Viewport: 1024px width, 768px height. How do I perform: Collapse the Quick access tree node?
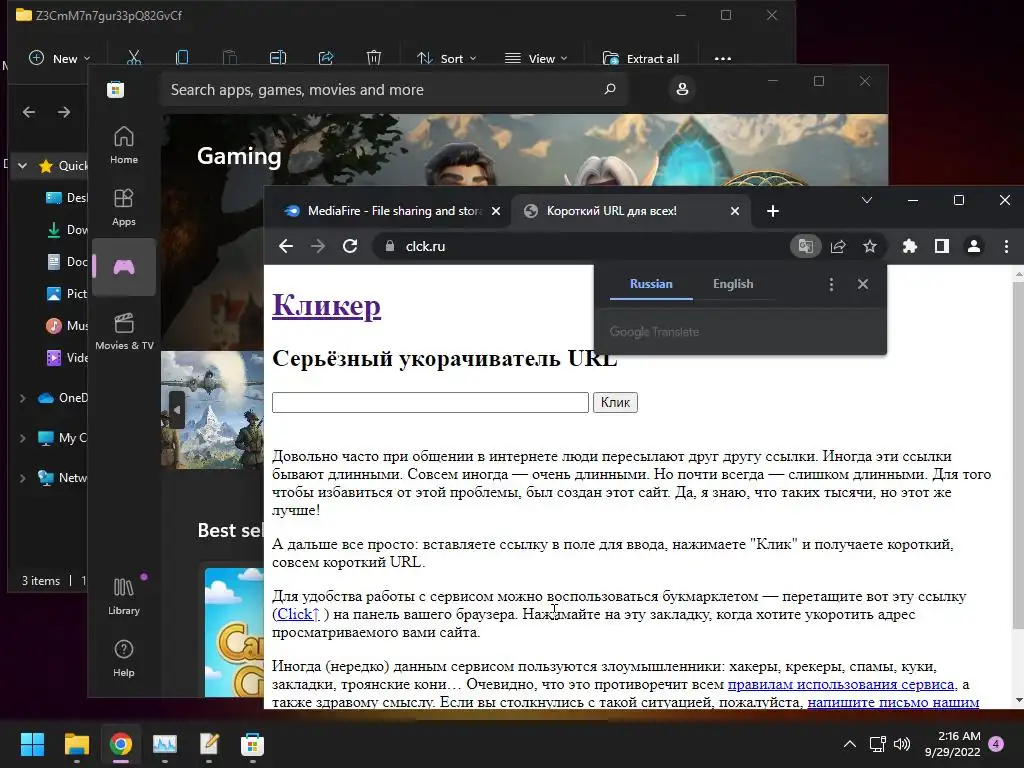click(22, 166)
